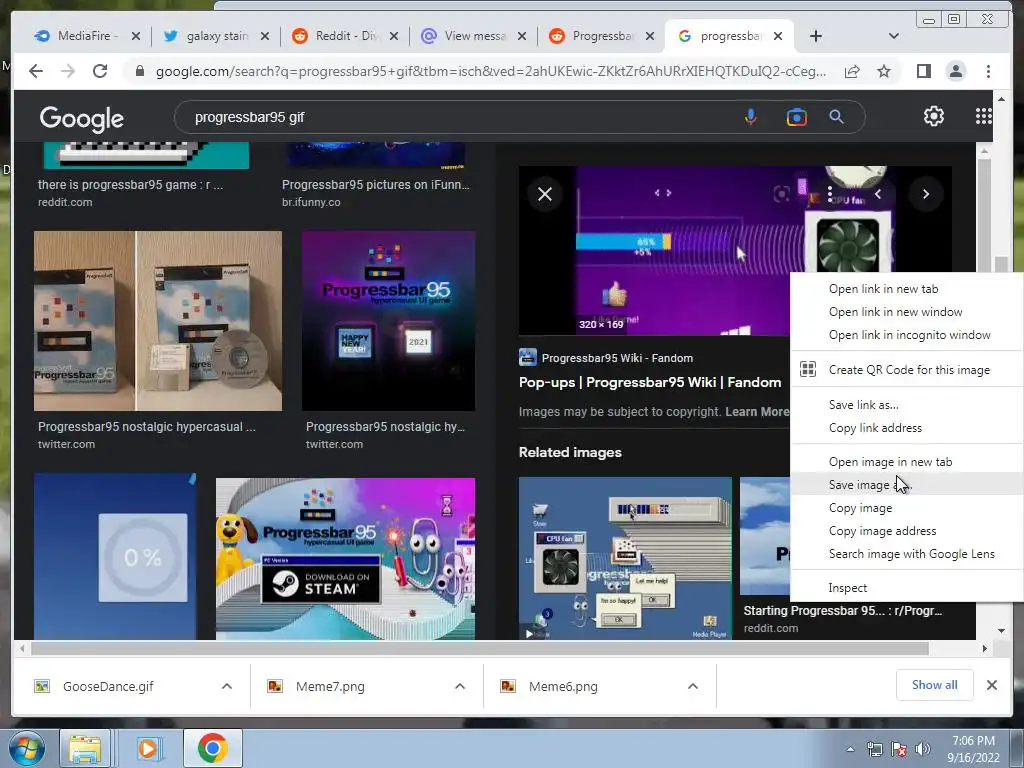Click the share page icon in address bar
The width and height of the screenshot is (1024, 768).
[852, 71]
